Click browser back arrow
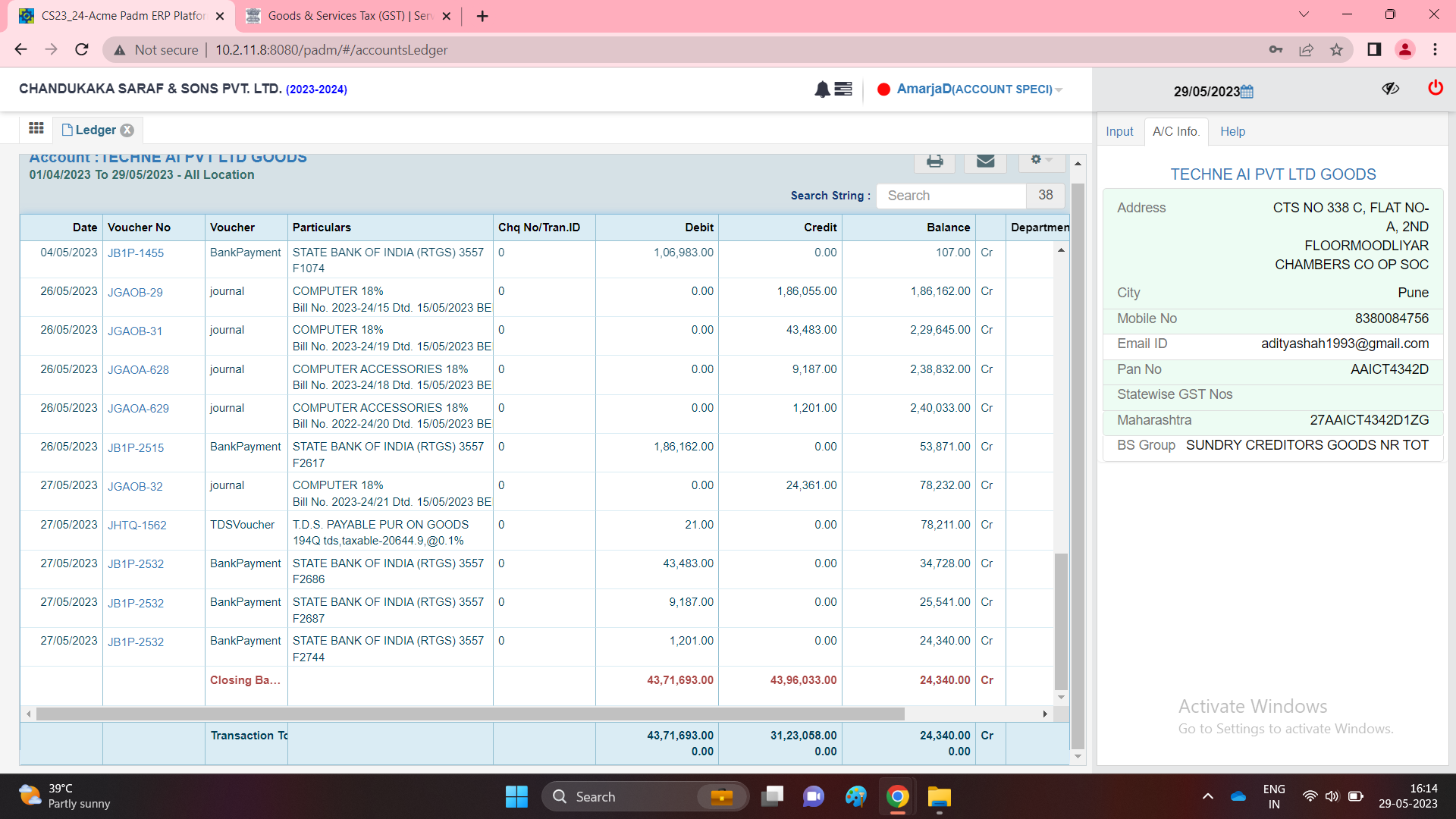The width and height of the screenshot is (1456, 819). tap(20, 49)
